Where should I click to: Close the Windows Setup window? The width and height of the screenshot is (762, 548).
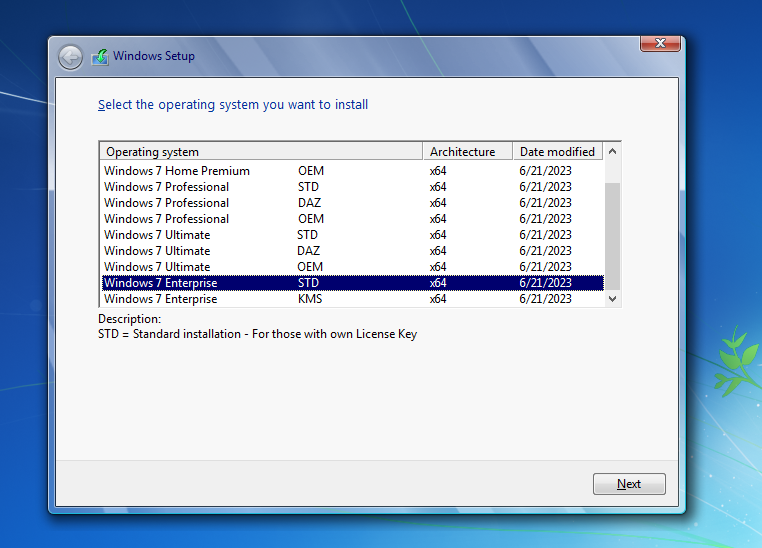click(x=660, y=43)
